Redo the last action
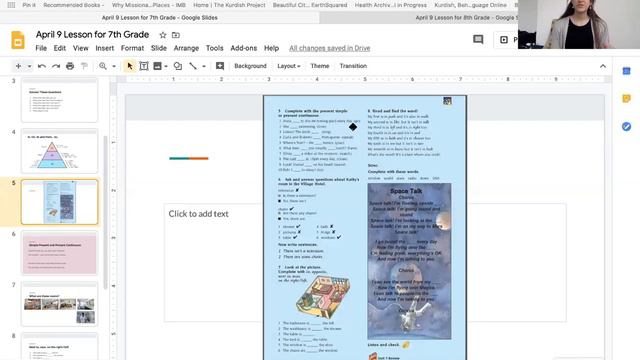Viewport: 640px width, 360px height. 56,66
